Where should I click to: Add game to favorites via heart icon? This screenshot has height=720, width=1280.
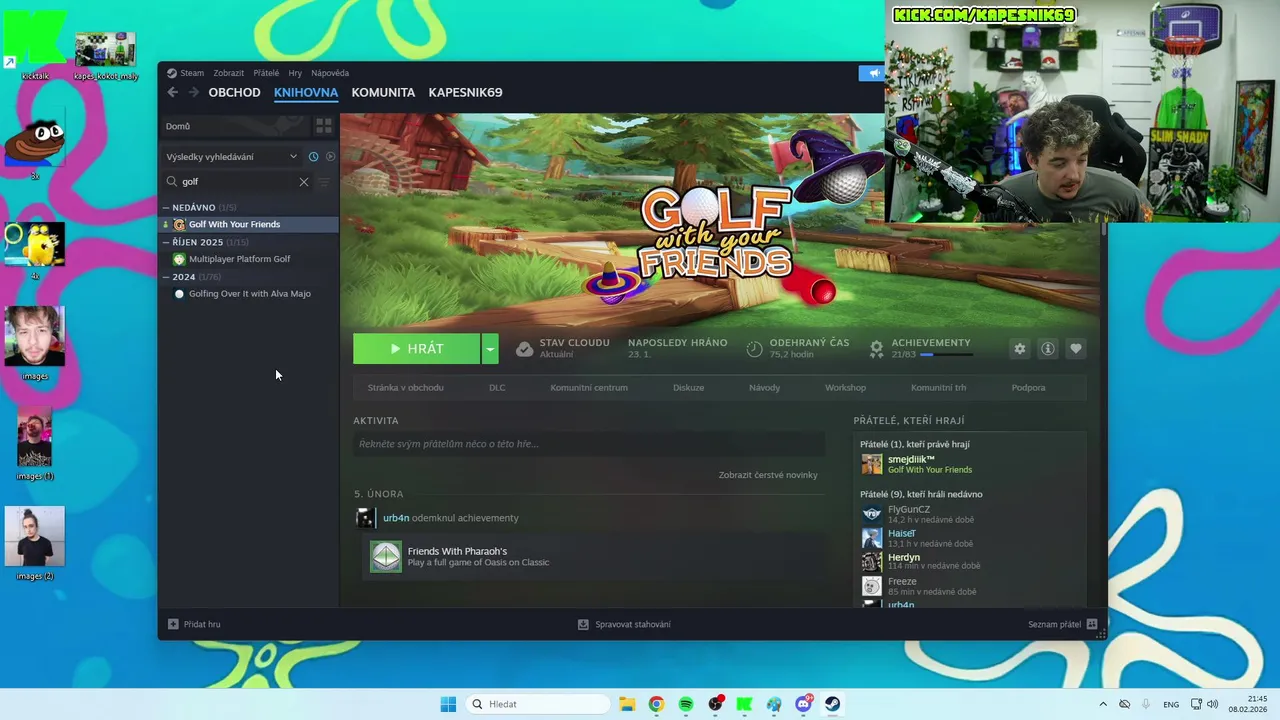coord(1075,348)
